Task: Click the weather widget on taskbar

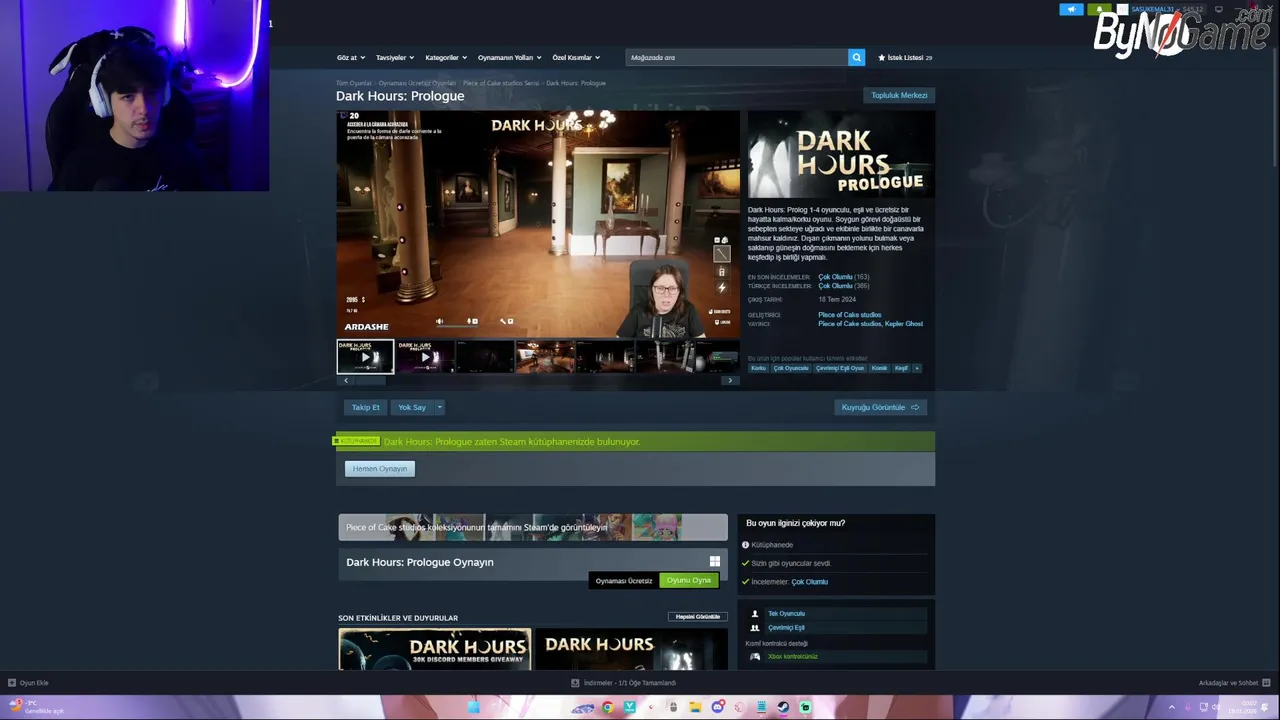Action: pyautogui.click(x=38, y=707)
